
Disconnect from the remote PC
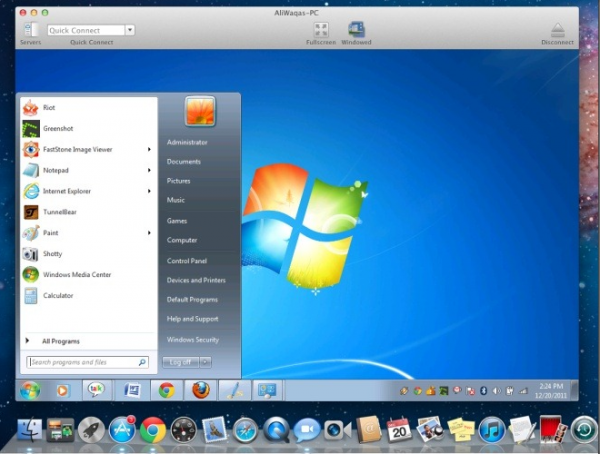[x=557, y=30]
